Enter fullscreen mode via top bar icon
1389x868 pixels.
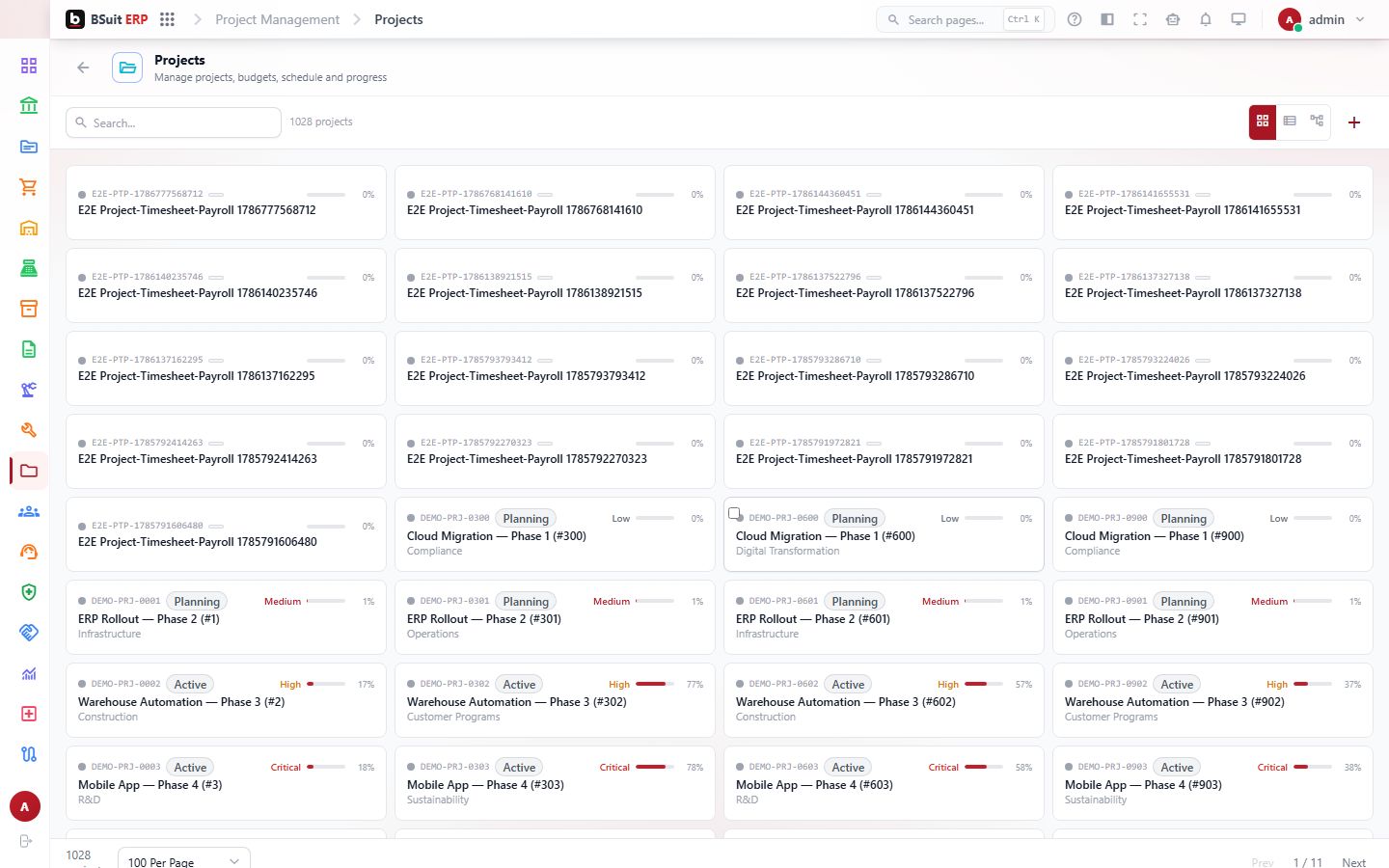coord(1140,19)
